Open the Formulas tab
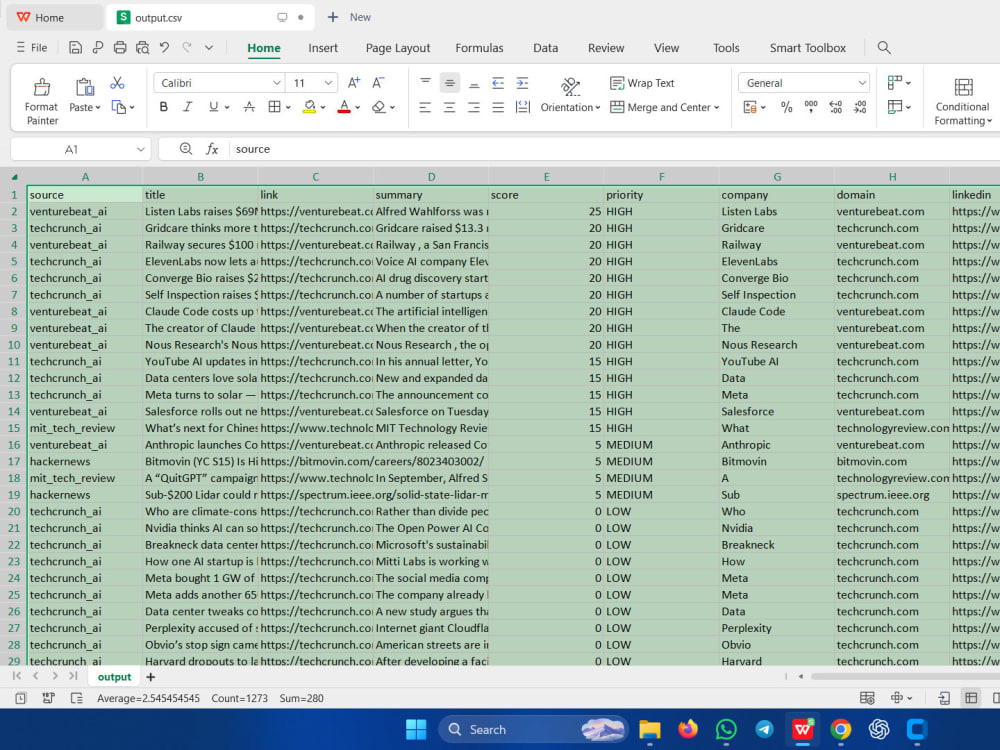Viewport: 1000px width, 750px height. click(x=479, y=48)
